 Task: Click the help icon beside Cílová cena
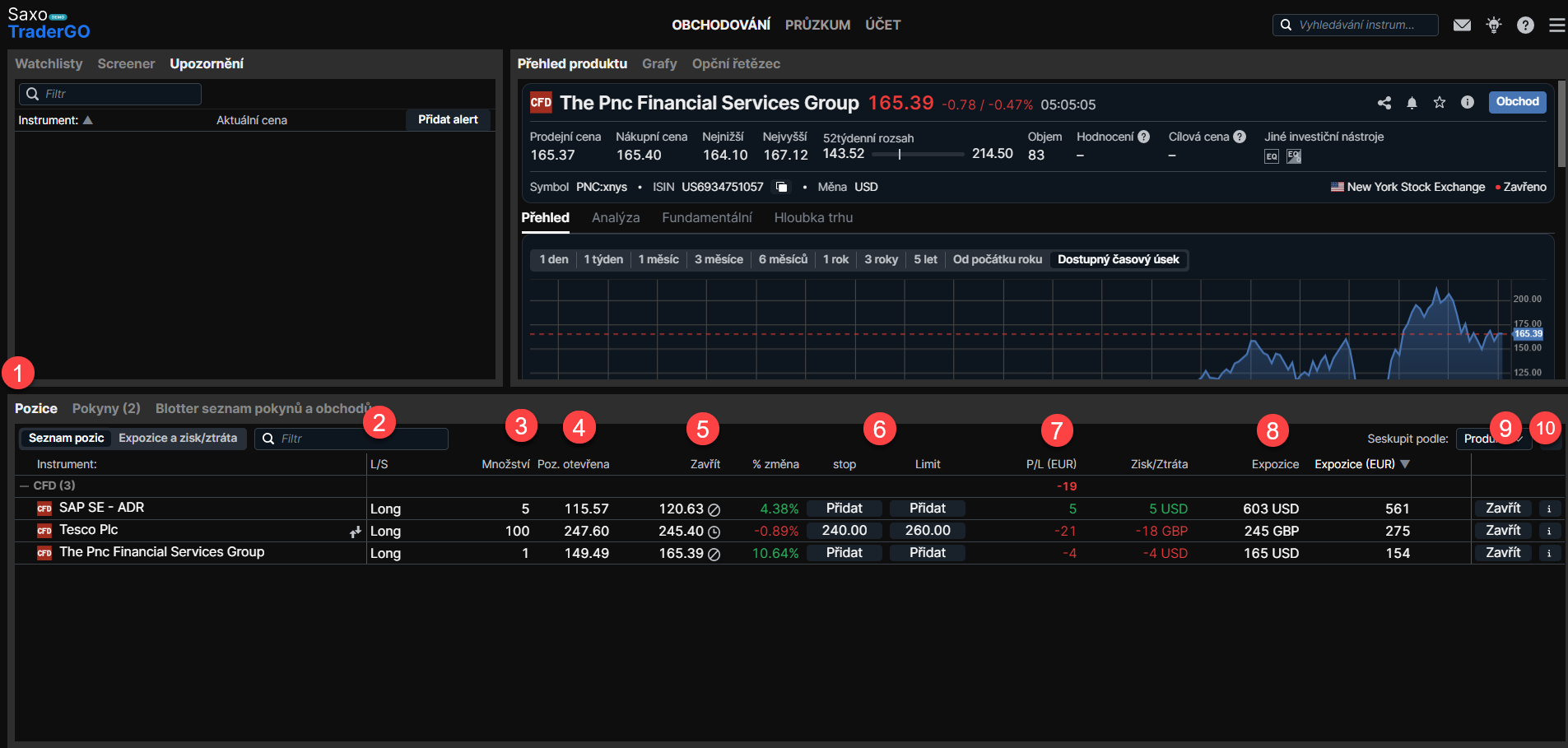[1240, 137]
